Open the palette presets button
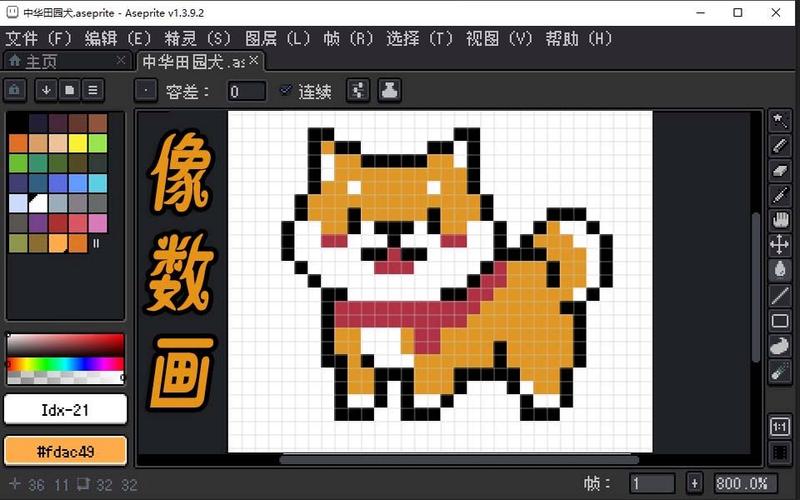Viewport: 800px width, 500px height. pos(69,90)
